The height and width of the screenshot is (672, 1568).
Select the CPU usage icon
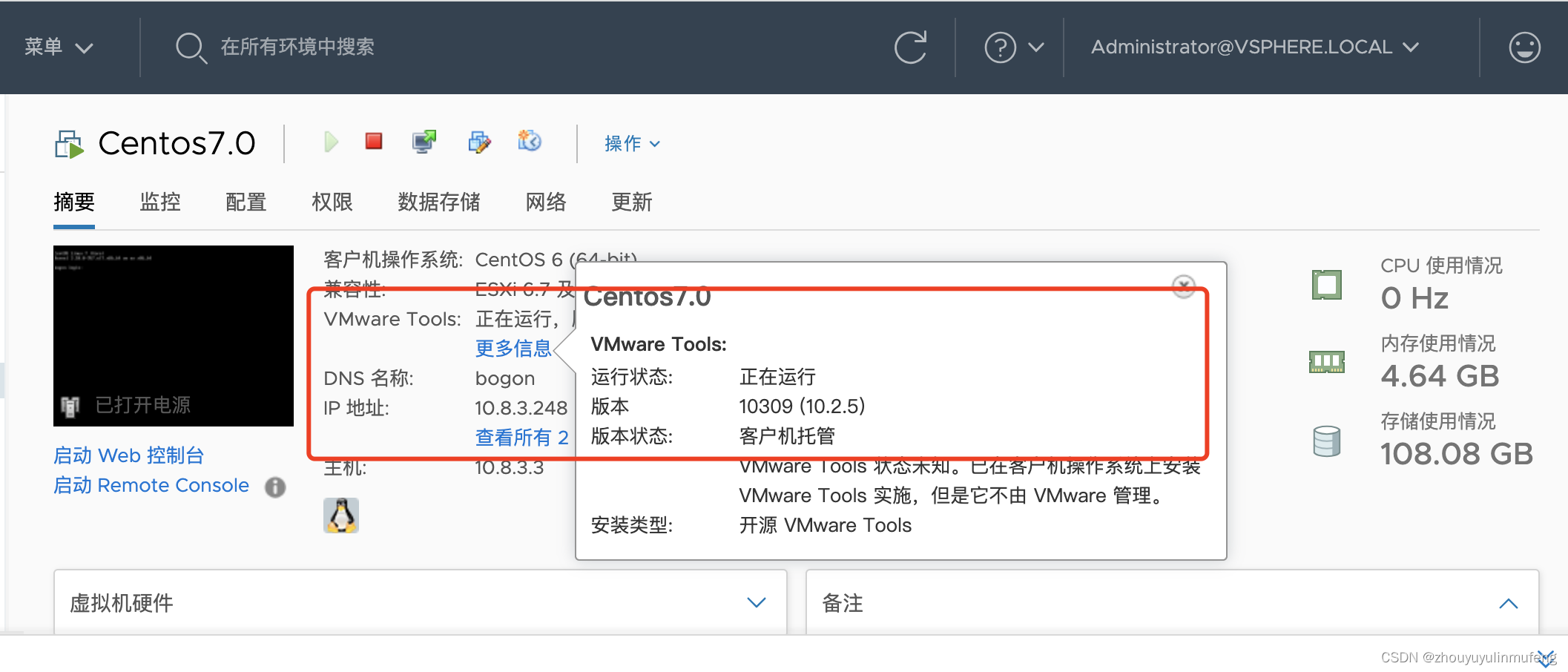tap(1327, 283)
